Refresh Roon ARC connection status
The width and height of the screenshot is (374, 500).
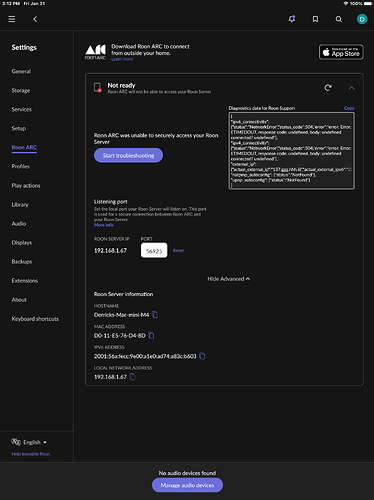coord(328,88)
